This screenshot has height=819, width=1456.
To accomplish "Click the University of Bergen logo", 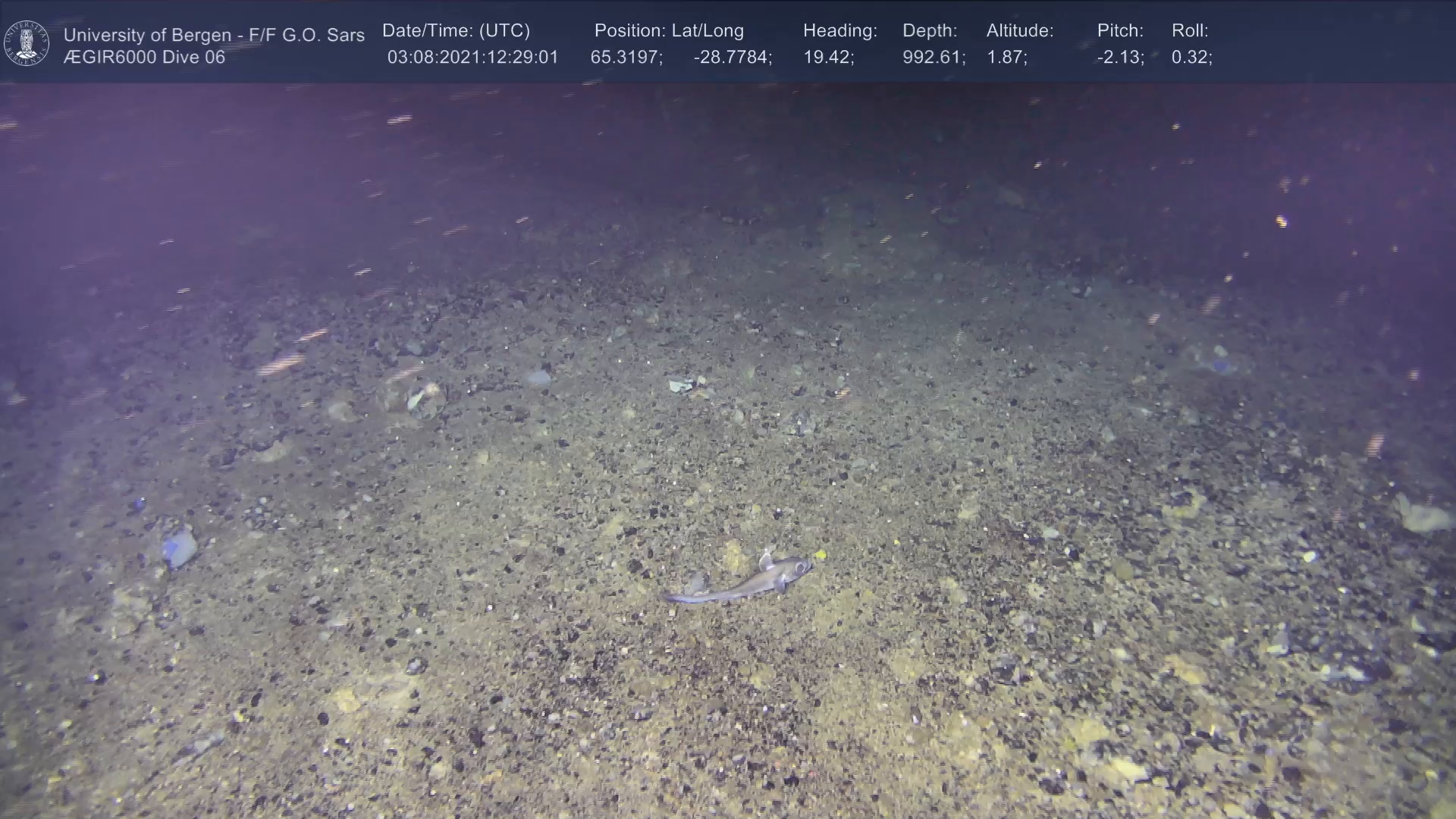I will [x=27, y=43].
